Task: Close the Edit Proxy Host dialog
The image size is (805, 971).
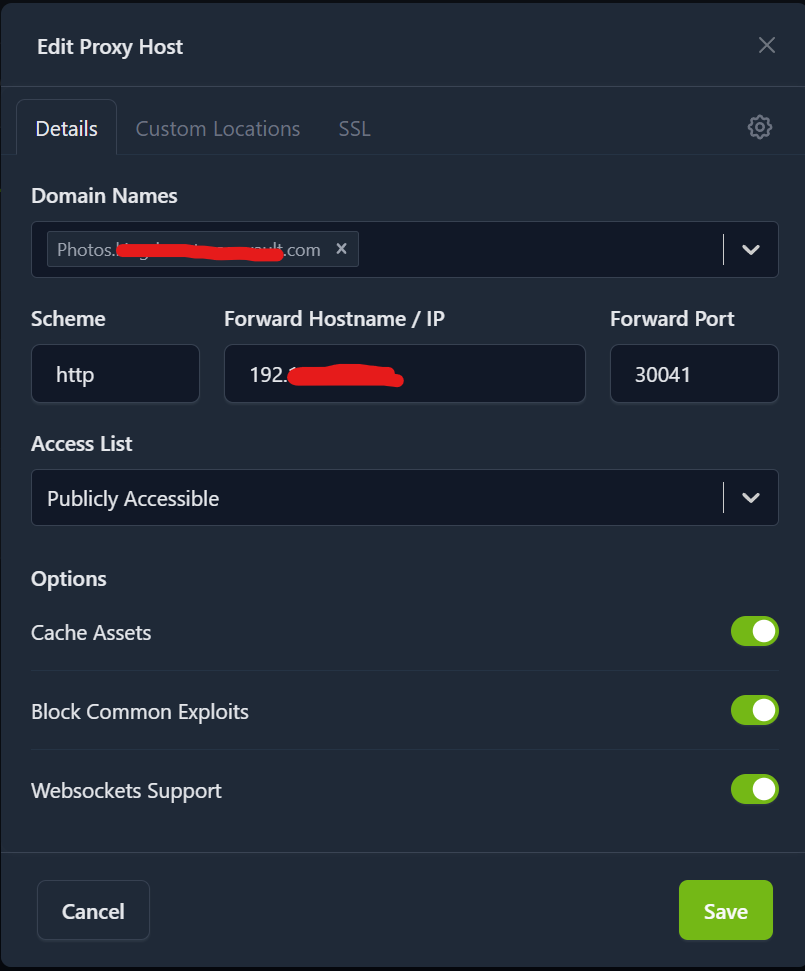Action: click(766, 45)
